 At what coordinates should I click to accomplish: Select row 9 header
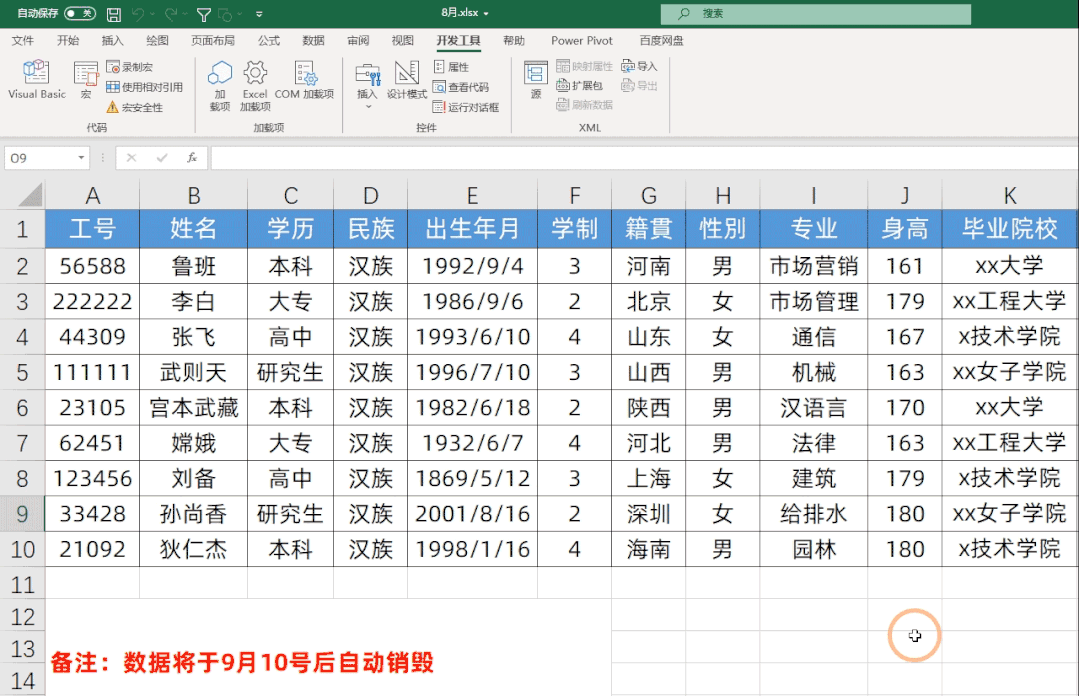click(x=22, y=514)
